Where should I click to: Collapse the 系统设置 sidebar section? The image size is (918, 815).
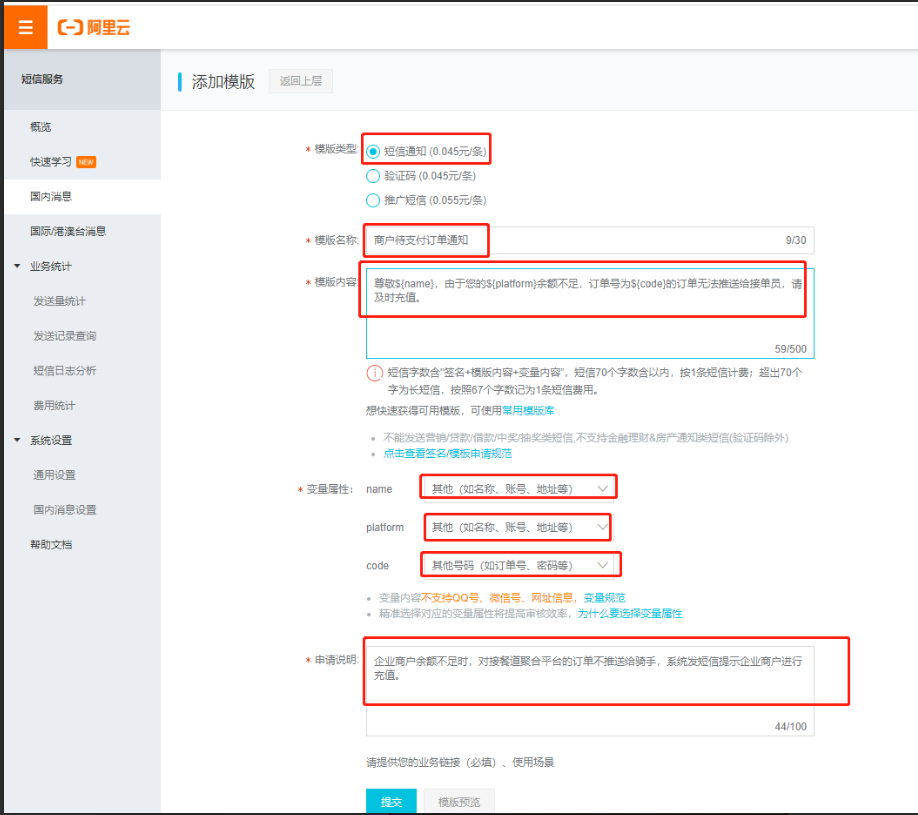coord(17,440)
